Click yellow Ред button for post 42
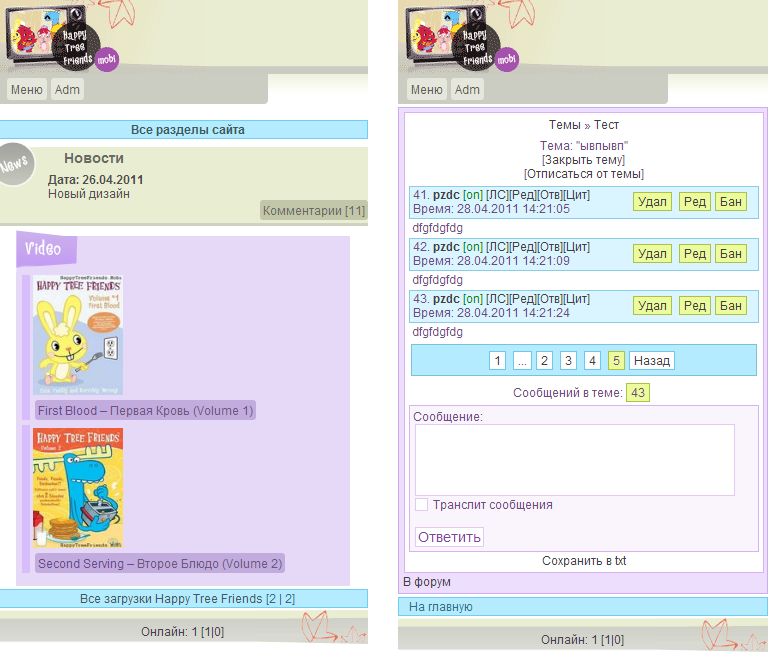This screenshot has width=770, height=655. tap(695, 254)
